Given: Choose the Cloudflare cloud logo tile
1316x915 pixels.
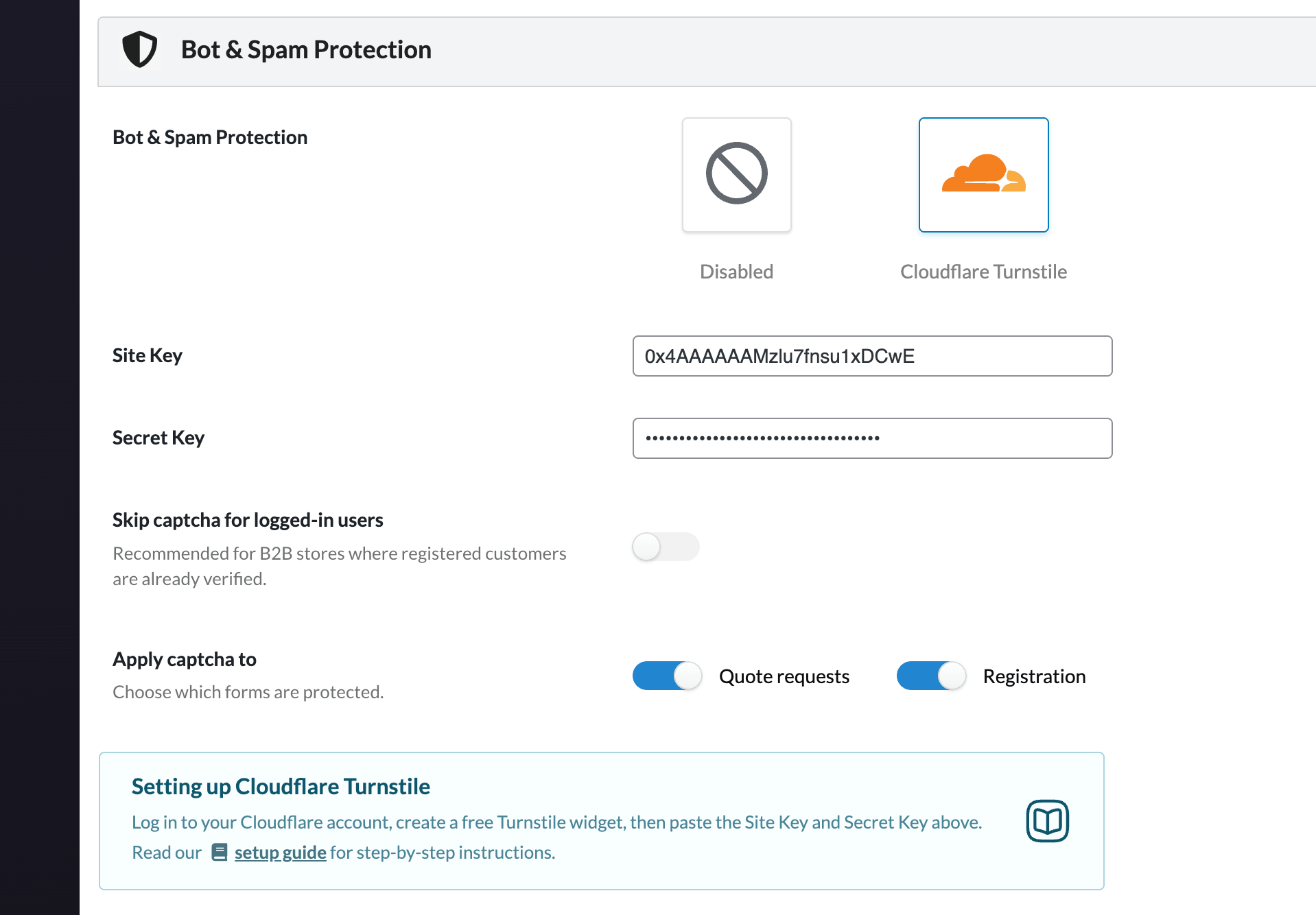Looking at the screenshot, I should click(x=983, y=175).
